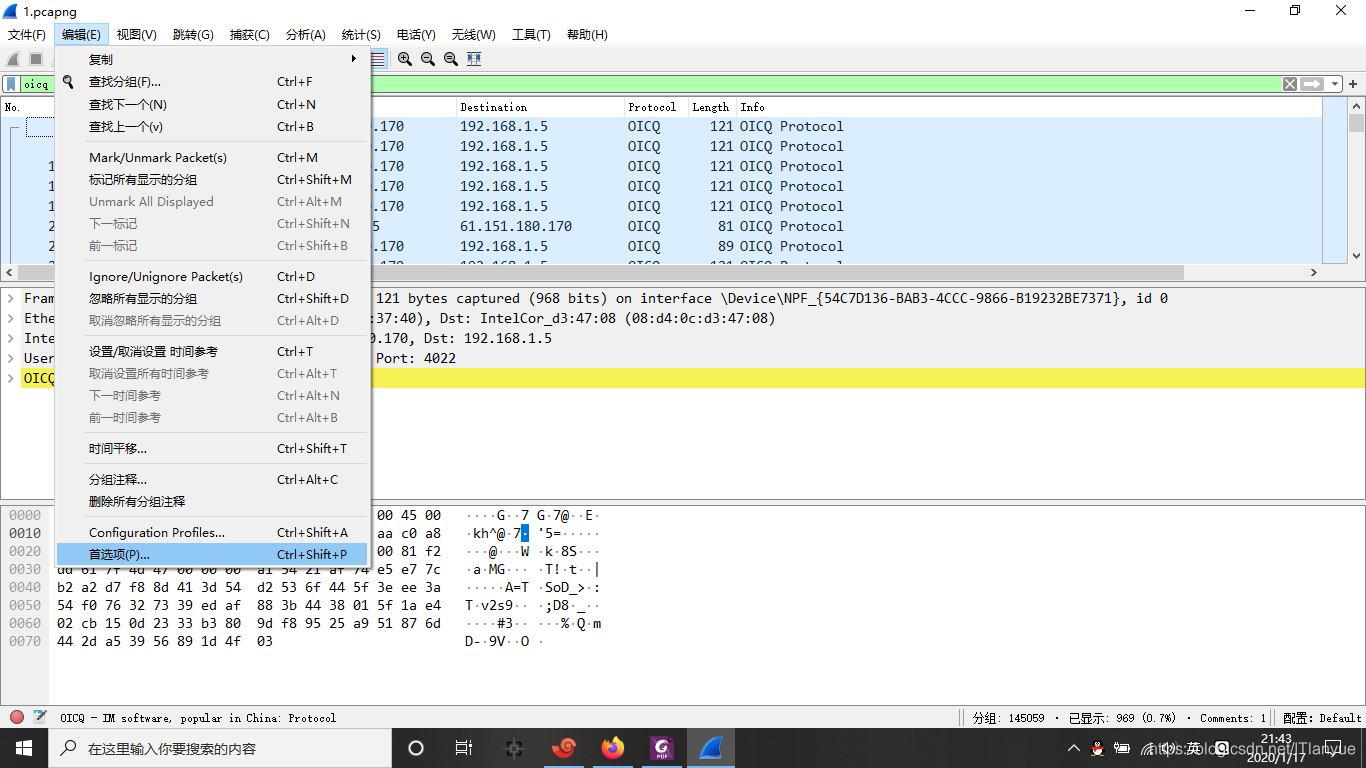The height and width of the screenshot is (768, 1366).
Task: Select 首选项(P)... menu entry
Action: pyautogui.click(x=213, y=554)
